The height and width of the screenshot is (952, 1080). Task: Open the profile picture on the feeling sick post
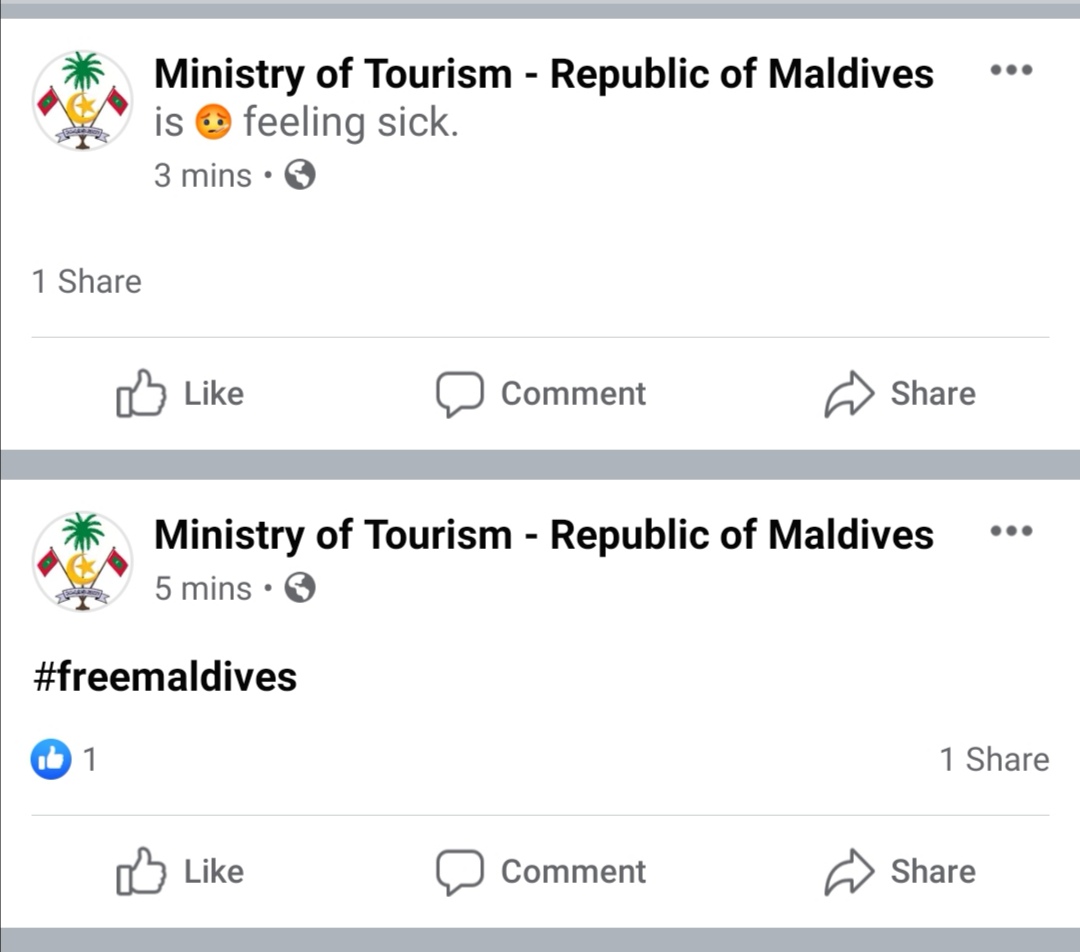(x=82, y=101)
